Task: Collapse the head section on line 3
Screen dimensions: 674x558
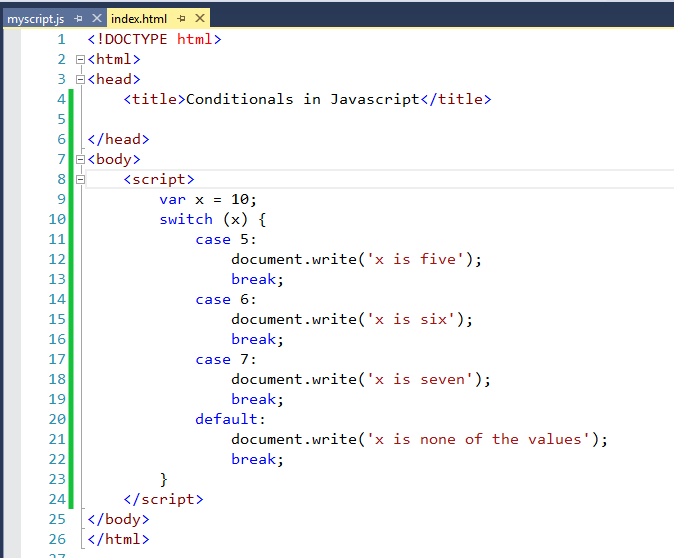Action: point(80,79)
